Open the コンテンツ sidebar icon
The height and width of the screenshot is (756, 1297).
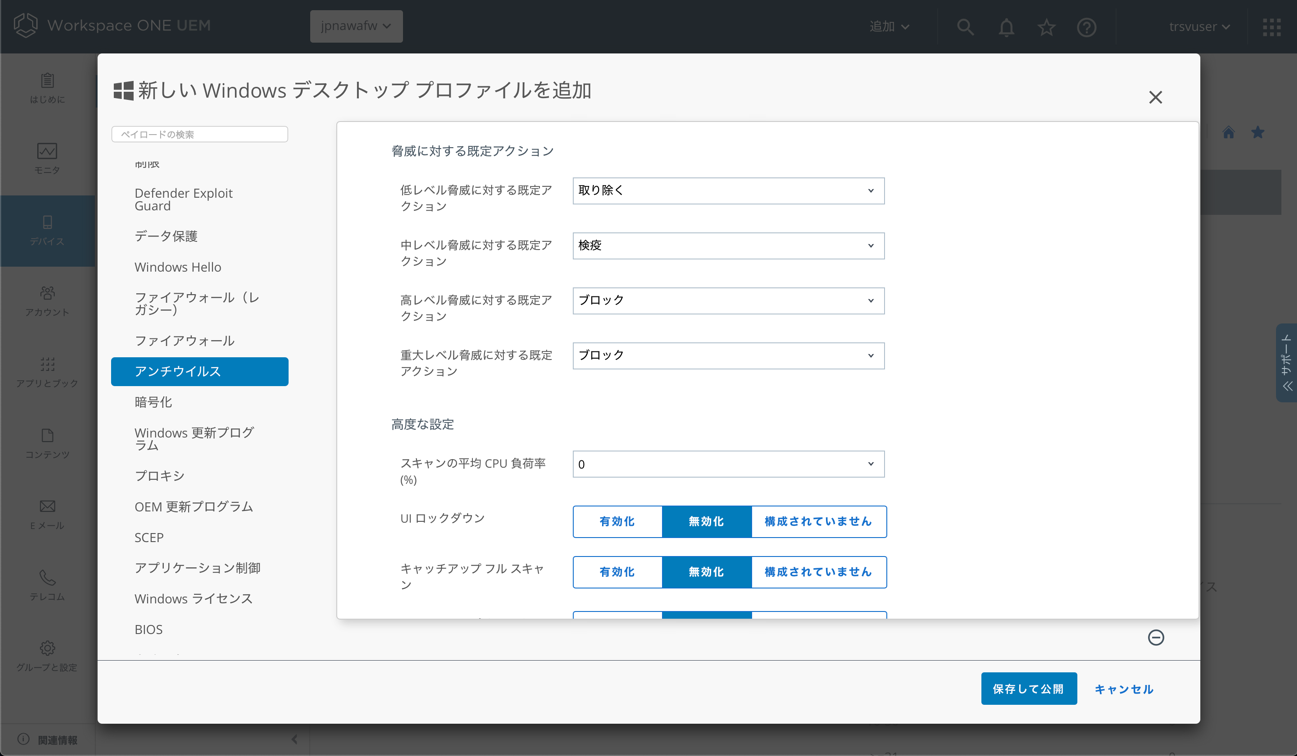tap(47, 436)
